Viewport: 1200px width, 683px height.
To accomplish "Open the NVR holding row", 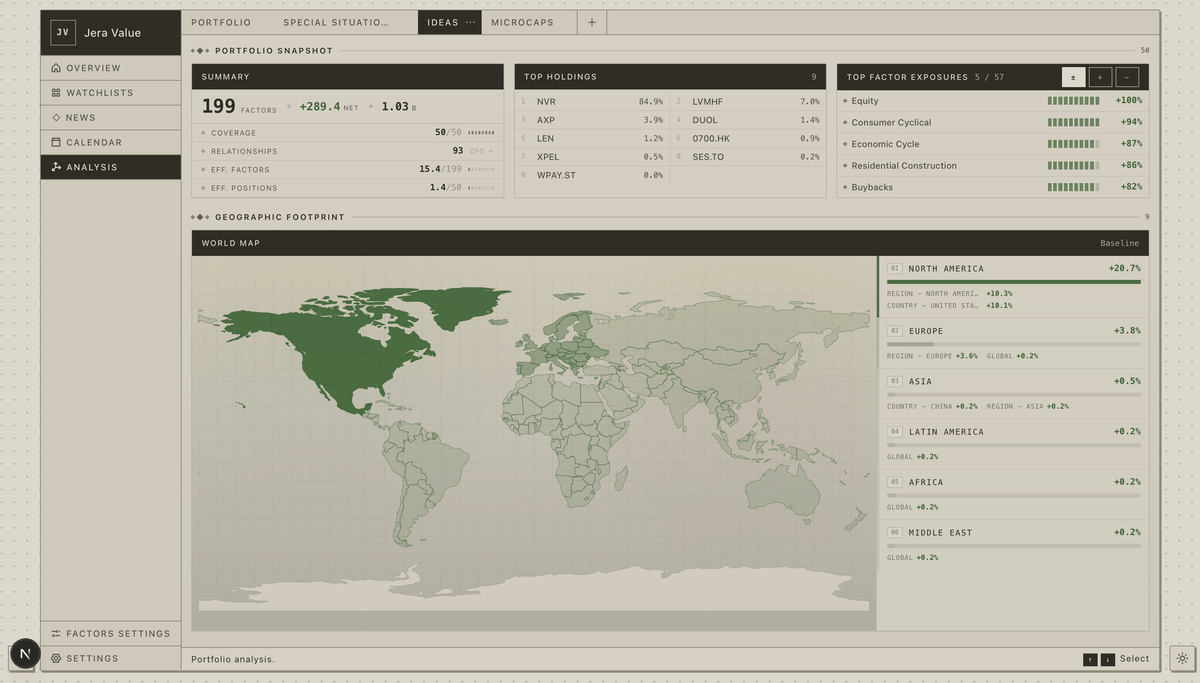I will [x=592, y=101].
